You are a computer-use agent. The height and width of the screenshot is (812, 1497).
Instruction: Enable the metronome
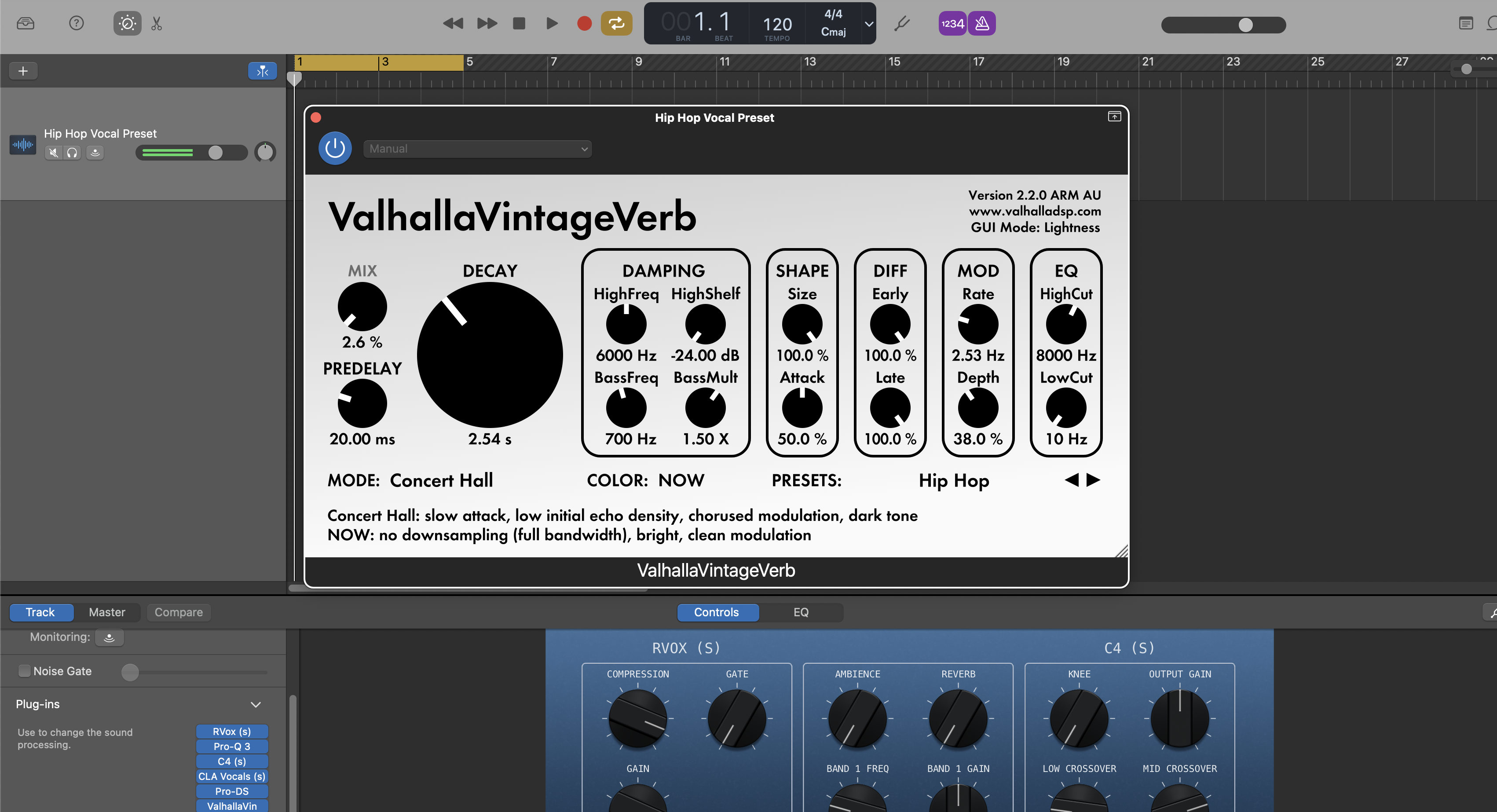[982, 23]
